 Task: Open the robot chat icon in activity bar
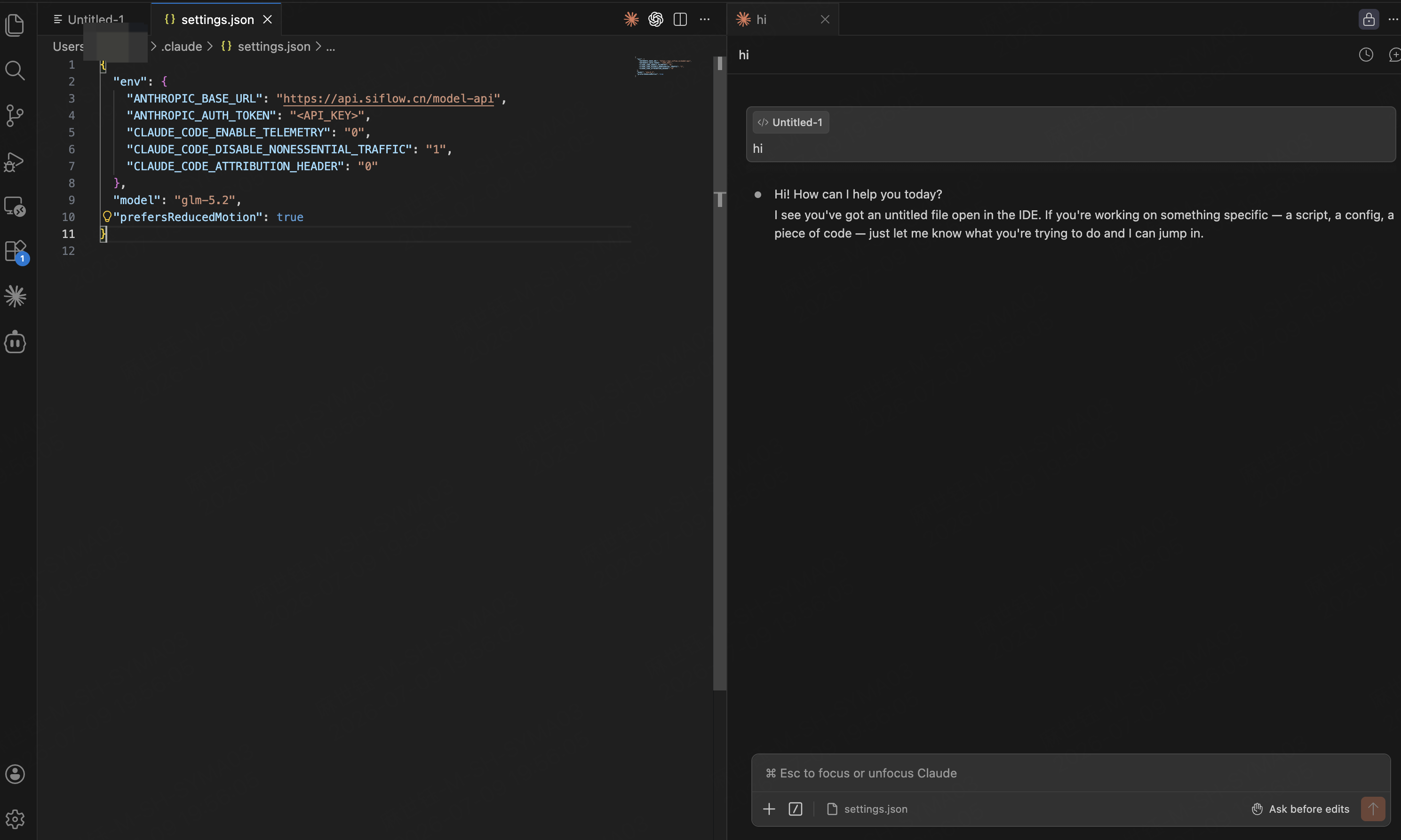tap(15, 342)
